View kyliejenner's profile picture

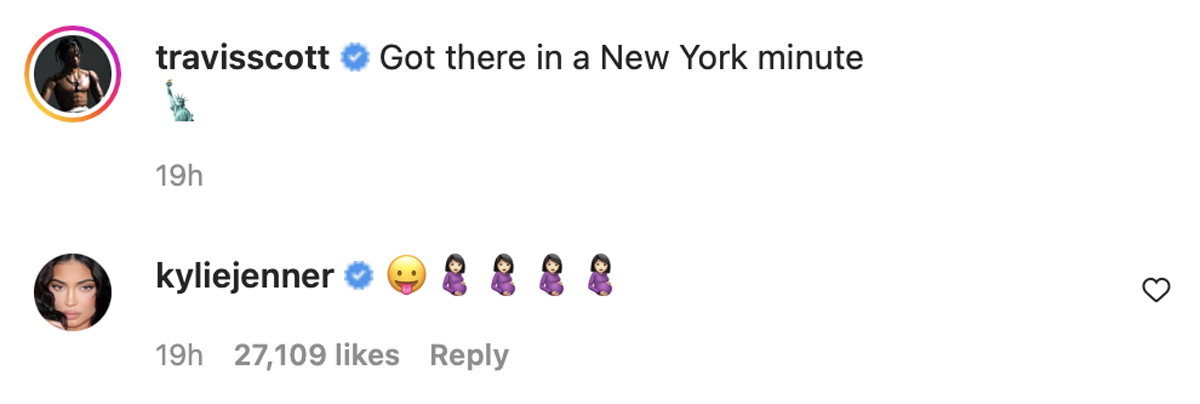tap(73, 291)
